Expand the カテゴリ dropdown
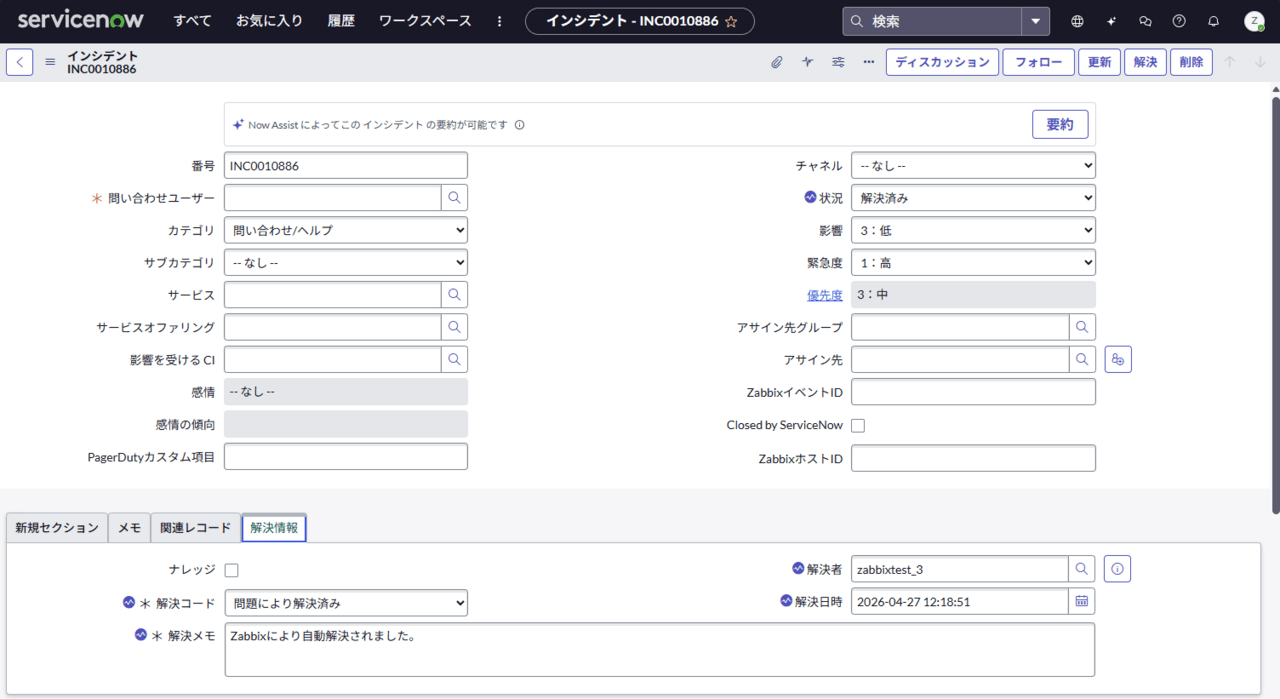Image resolution: width=1280 pixels, height=699 pixels. (345, 230)
